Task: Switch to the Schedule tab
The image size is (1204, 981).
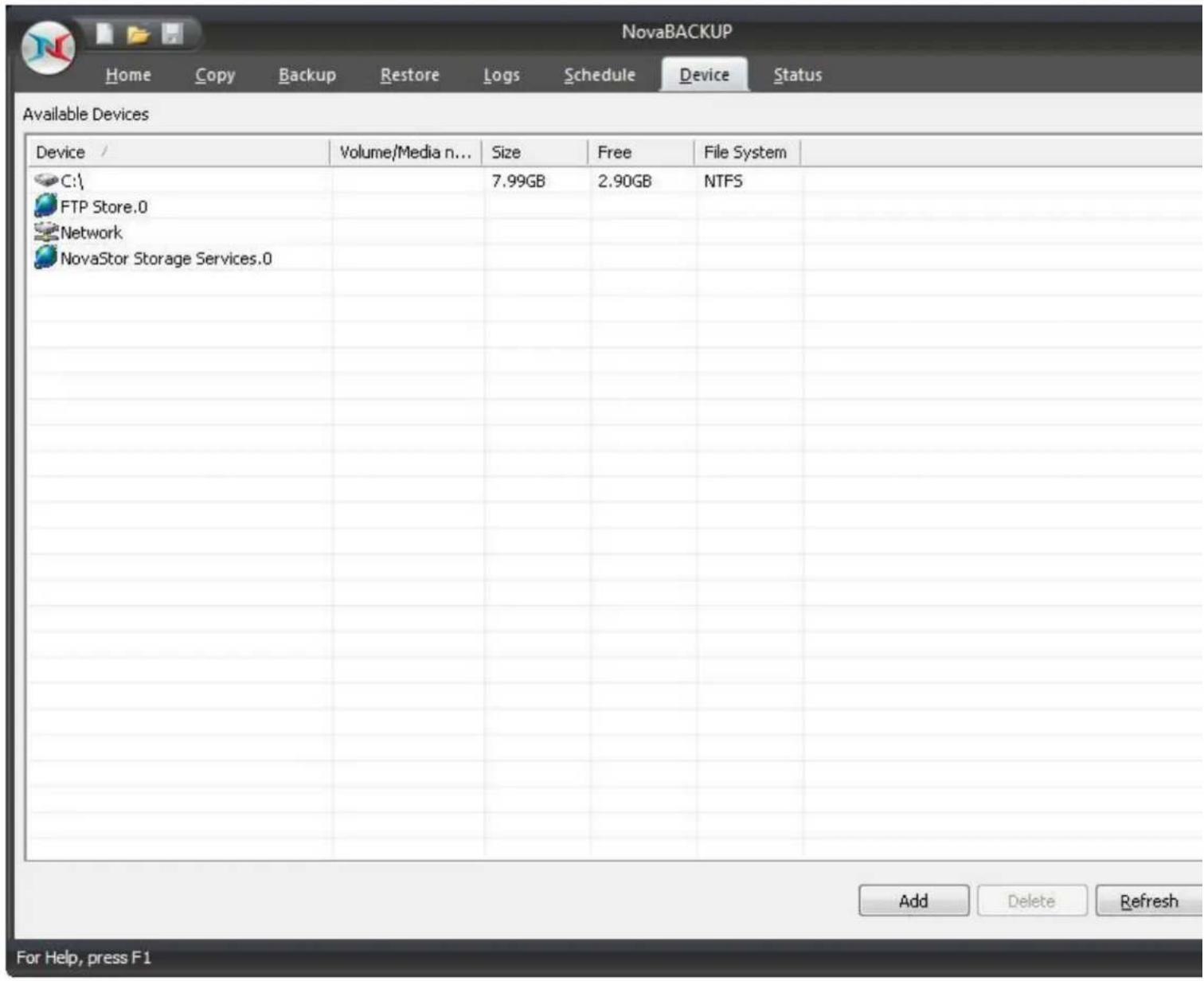Action: point(600,75)
